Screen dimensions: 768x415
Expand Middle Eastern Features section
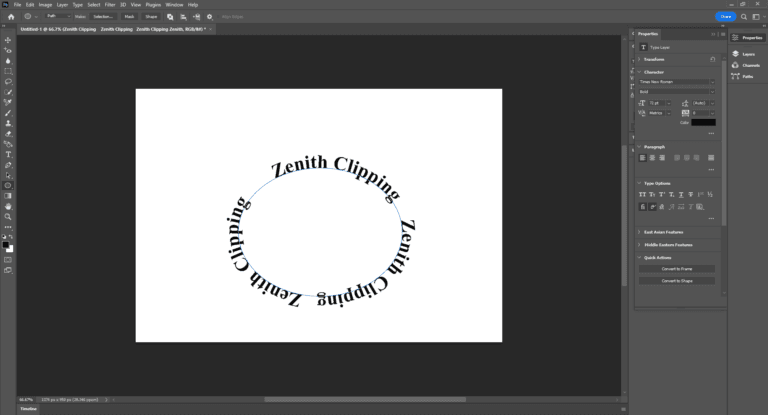pos(639,245)
